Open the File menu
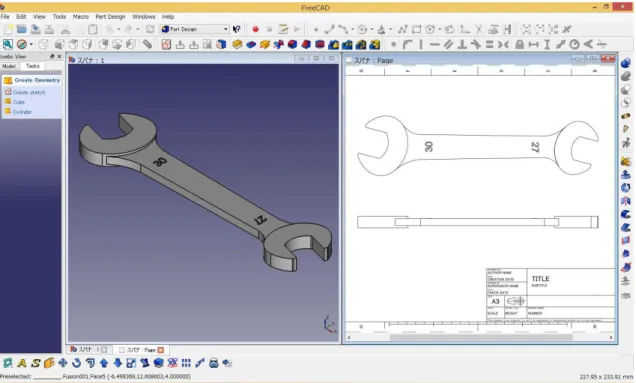The image size is (636, 383). tap(5, 17)
